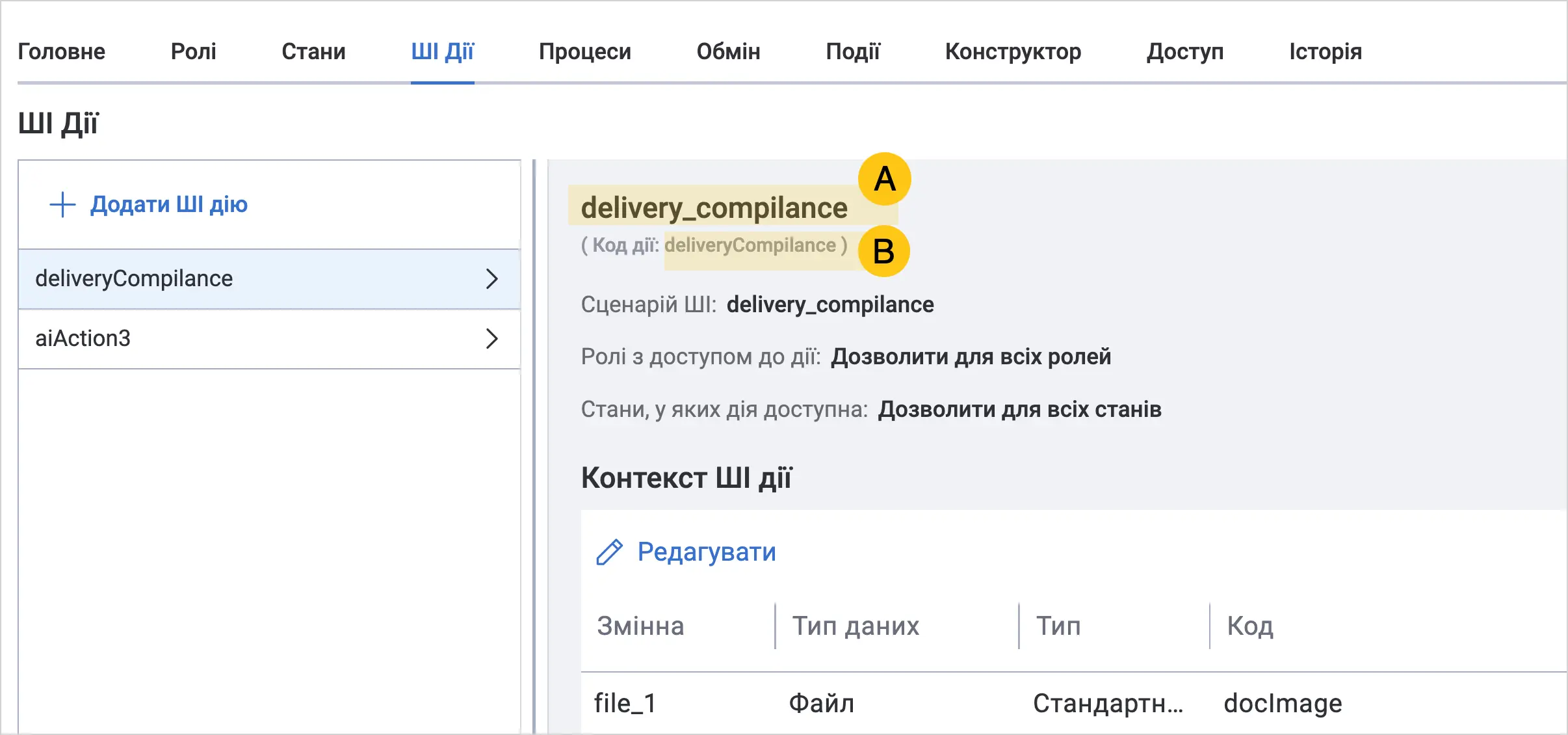Click the docImage code cell
Image resolution: width=1568 pixels, height=735 pixels.
pyautogui.click(x=1283, y=704)
